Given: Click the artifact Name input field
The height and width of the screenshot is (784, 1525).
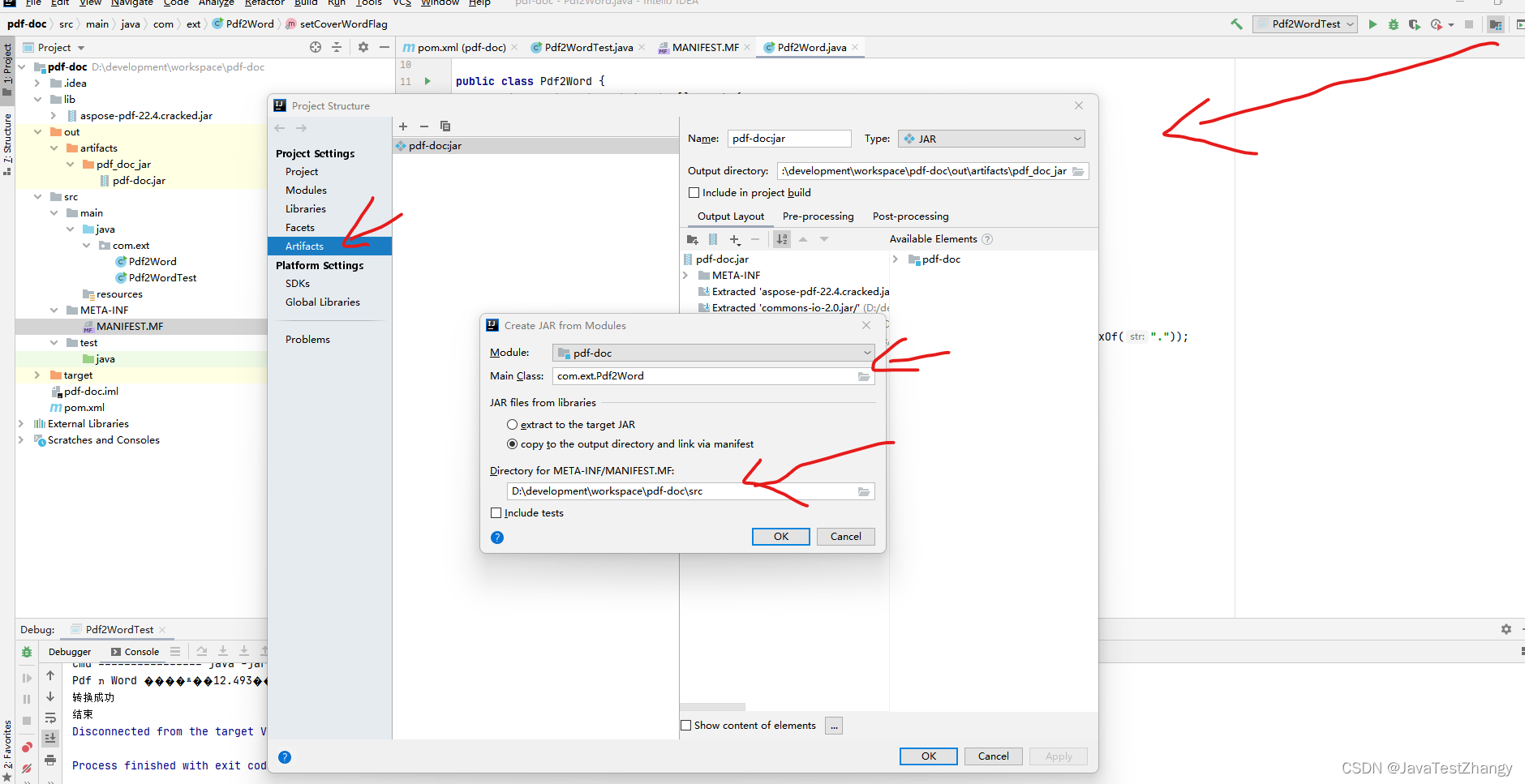Looking at the screenshot, I should coord(789,139).
